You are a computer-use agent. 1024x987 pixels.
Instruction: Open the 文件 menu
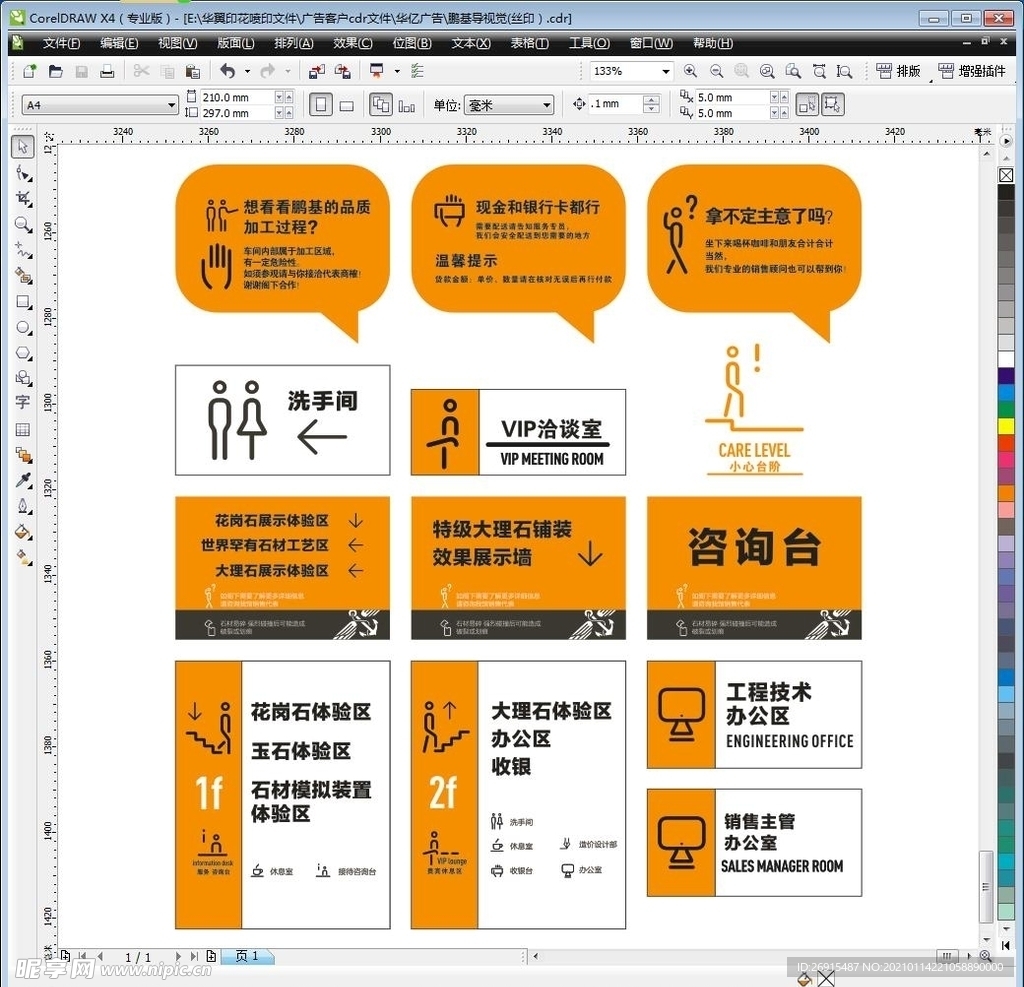61,43
